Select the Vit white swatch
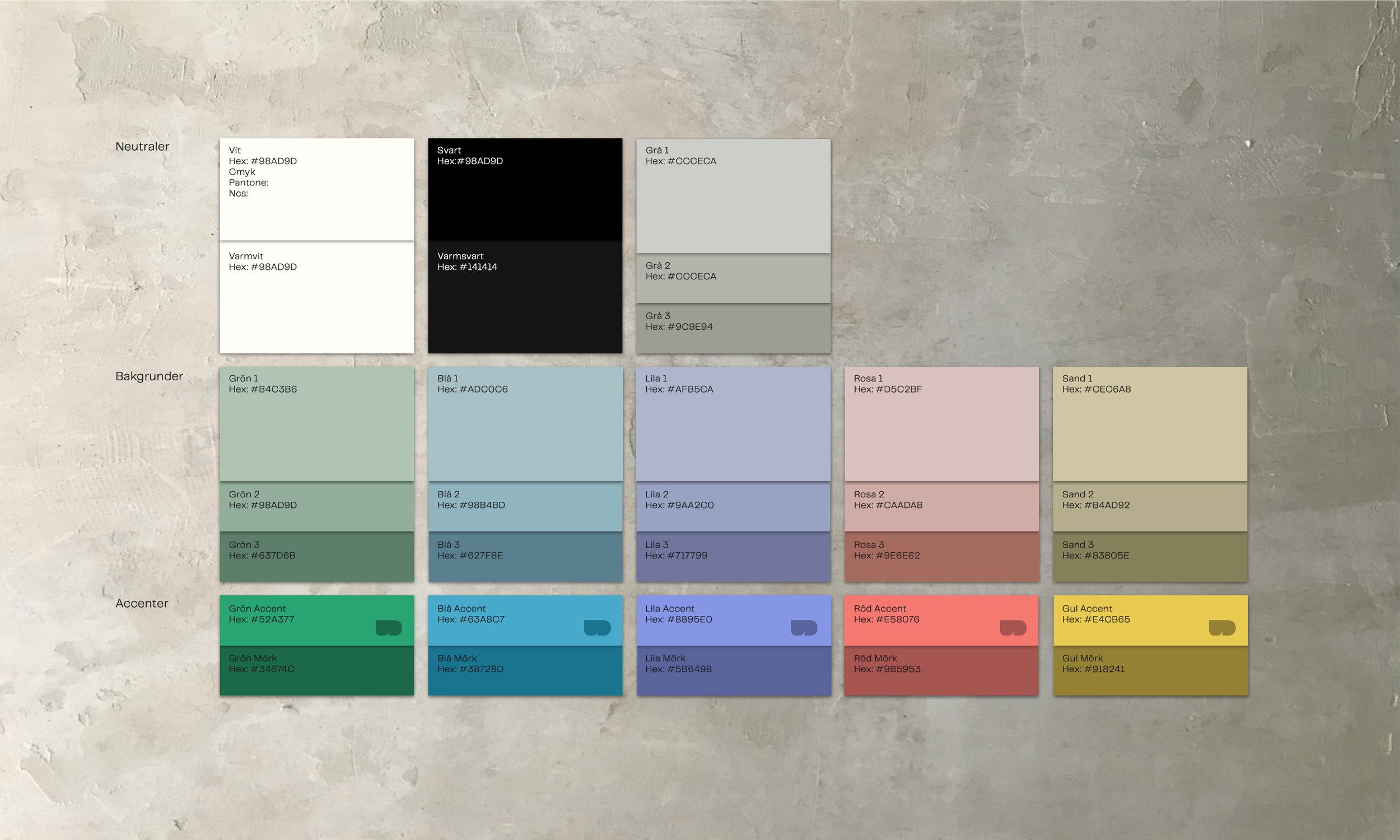Image resolution: width=1400 pixels, height=840 pixels. [x=317, y=190]
